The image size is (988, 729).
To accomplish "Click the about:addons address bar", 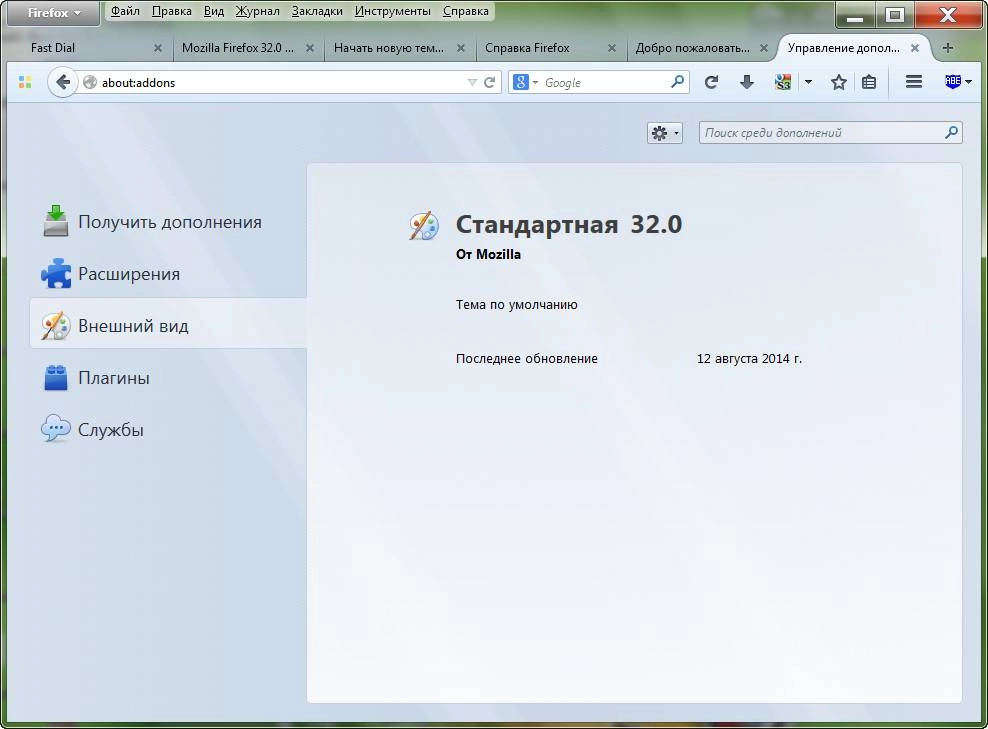I will coord(282,83).
